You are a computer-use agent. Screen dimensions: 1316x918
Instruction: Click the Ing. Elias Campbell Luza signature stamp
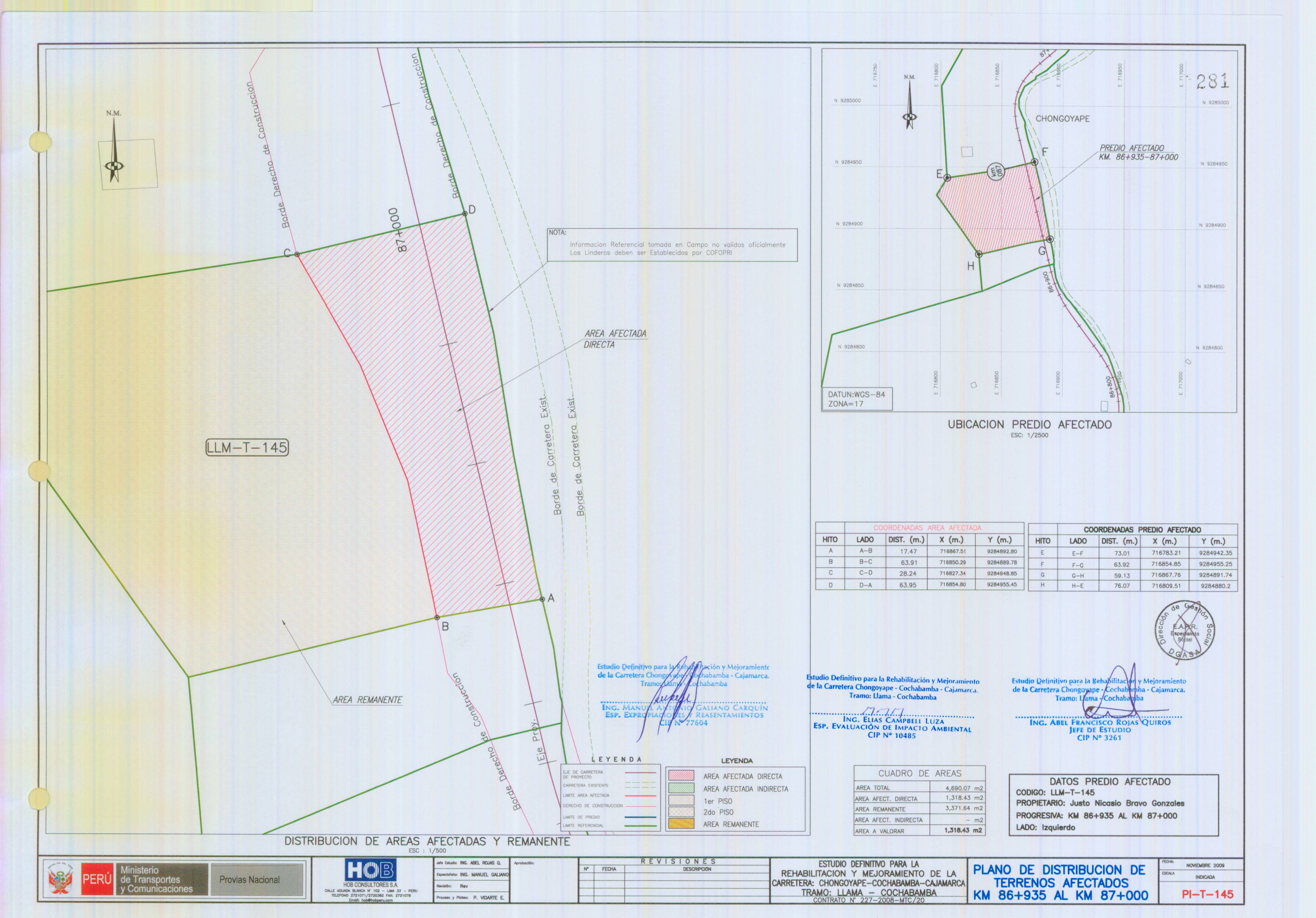[892, 707]
